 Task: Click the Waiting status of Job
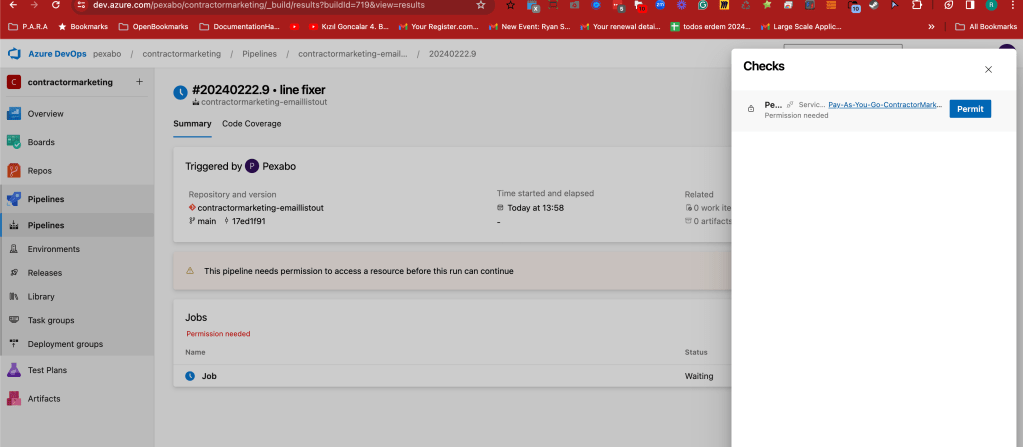coord(699,377)
